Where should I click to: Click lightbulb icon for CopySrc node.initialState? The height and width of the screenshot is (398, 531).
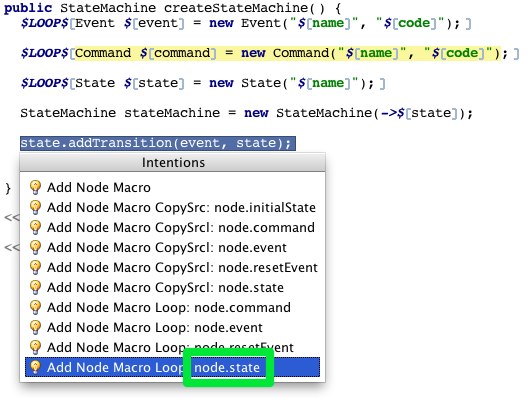(35, 207)
